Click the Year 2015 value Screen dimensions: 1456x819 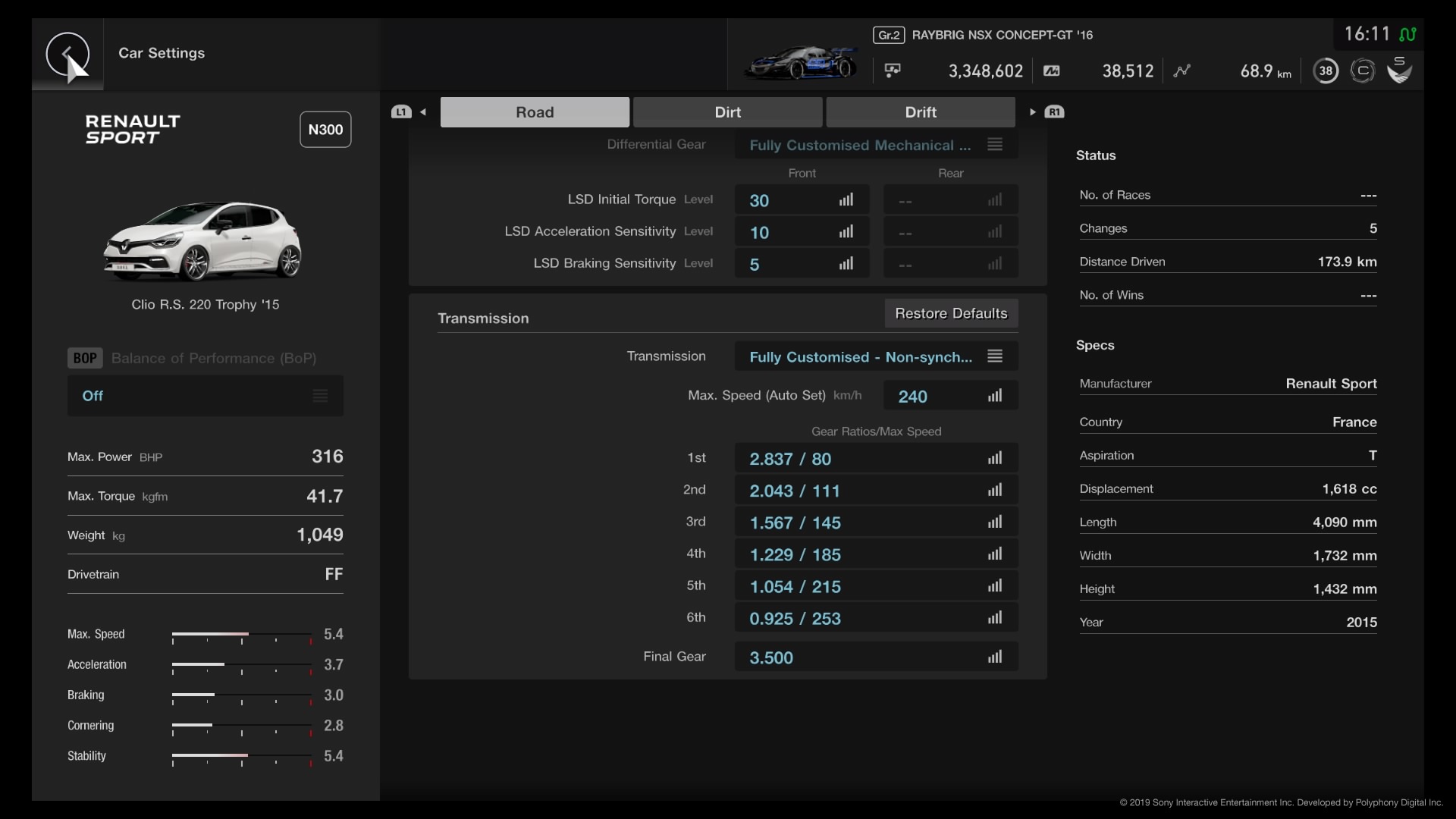click(x=1361, y=623)
